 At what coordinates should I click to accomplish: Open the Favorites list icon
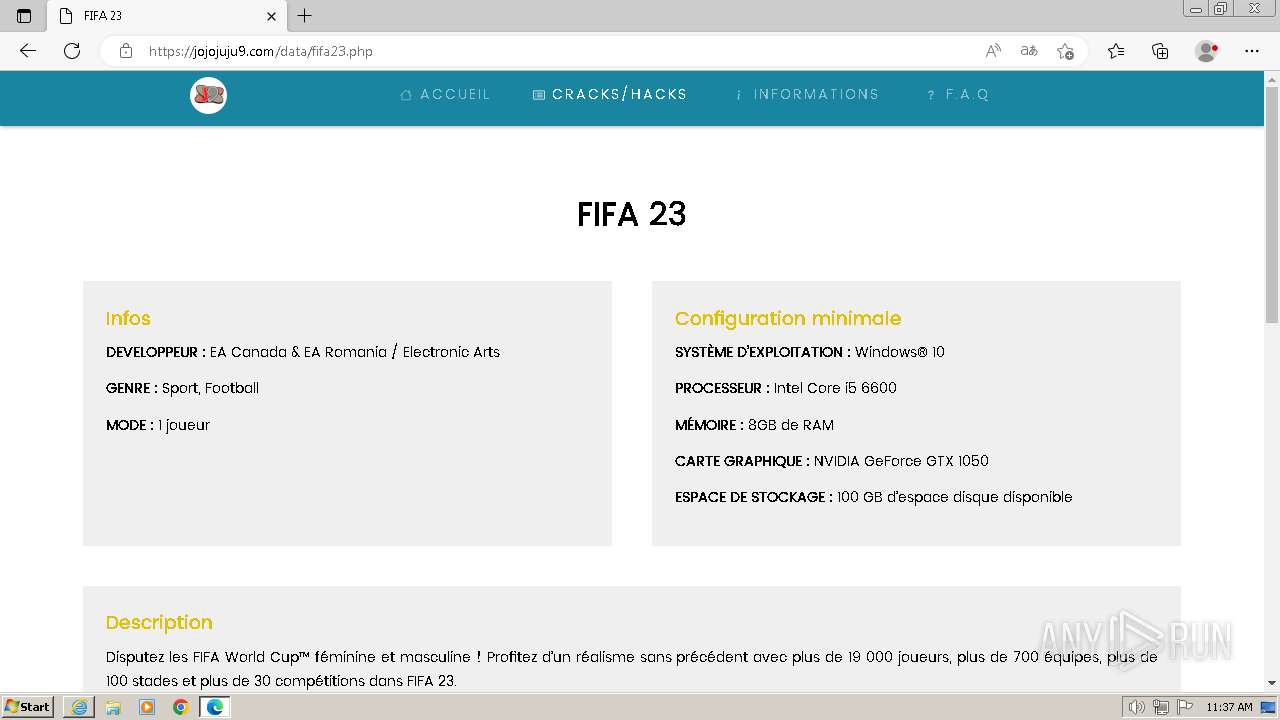point(1116,51)
